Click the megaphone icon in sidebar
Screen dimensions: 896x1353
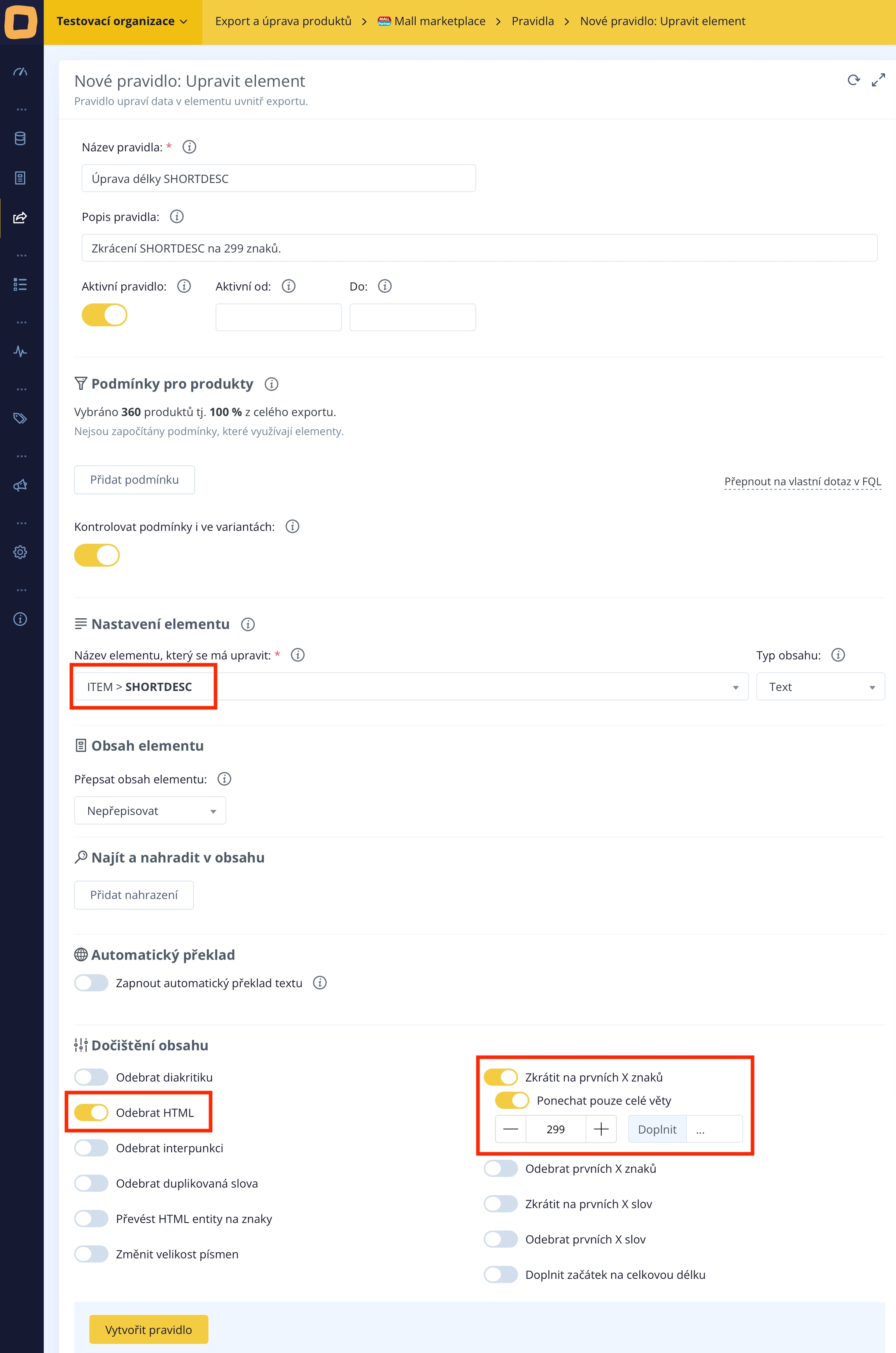coord(20,486)
